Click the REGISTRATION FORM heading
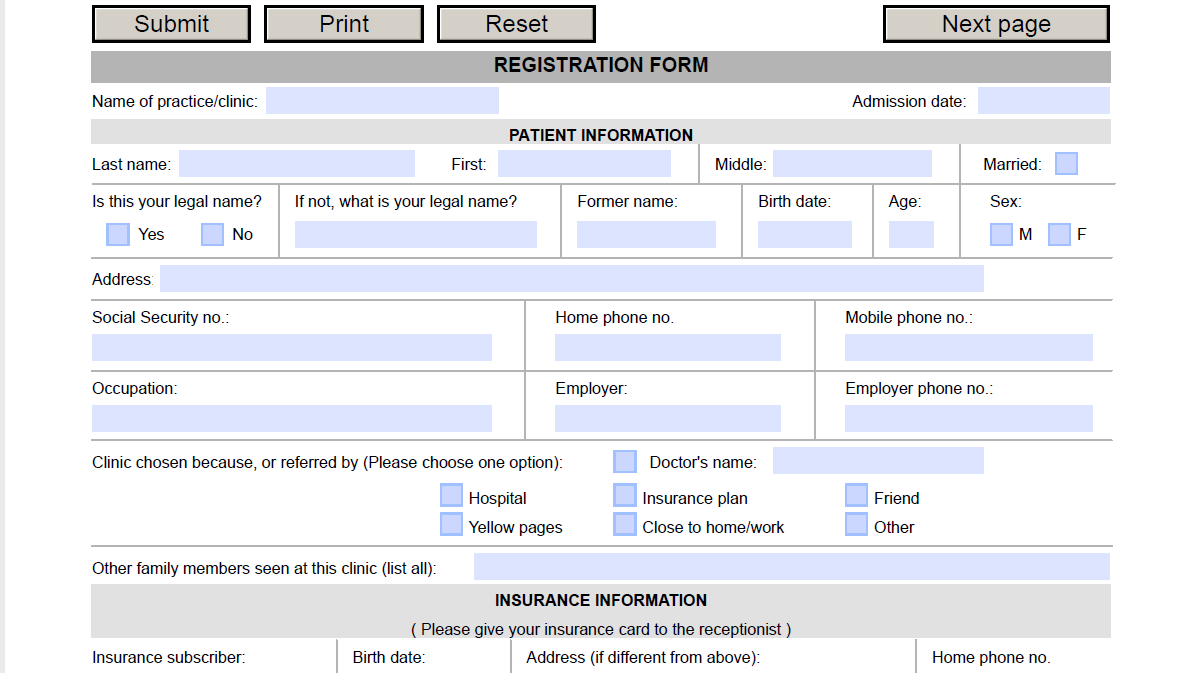The height and width of the screenshot is (673, 1198). pos(601,66)
